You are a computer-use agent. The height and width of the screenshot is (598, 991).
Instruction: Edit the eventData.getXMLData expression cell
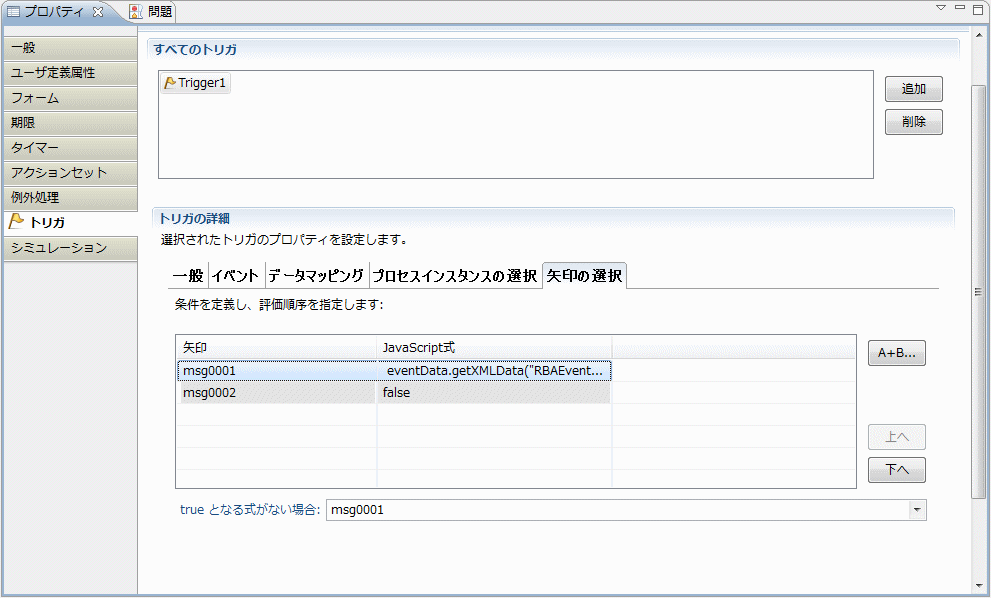point(495,370)
